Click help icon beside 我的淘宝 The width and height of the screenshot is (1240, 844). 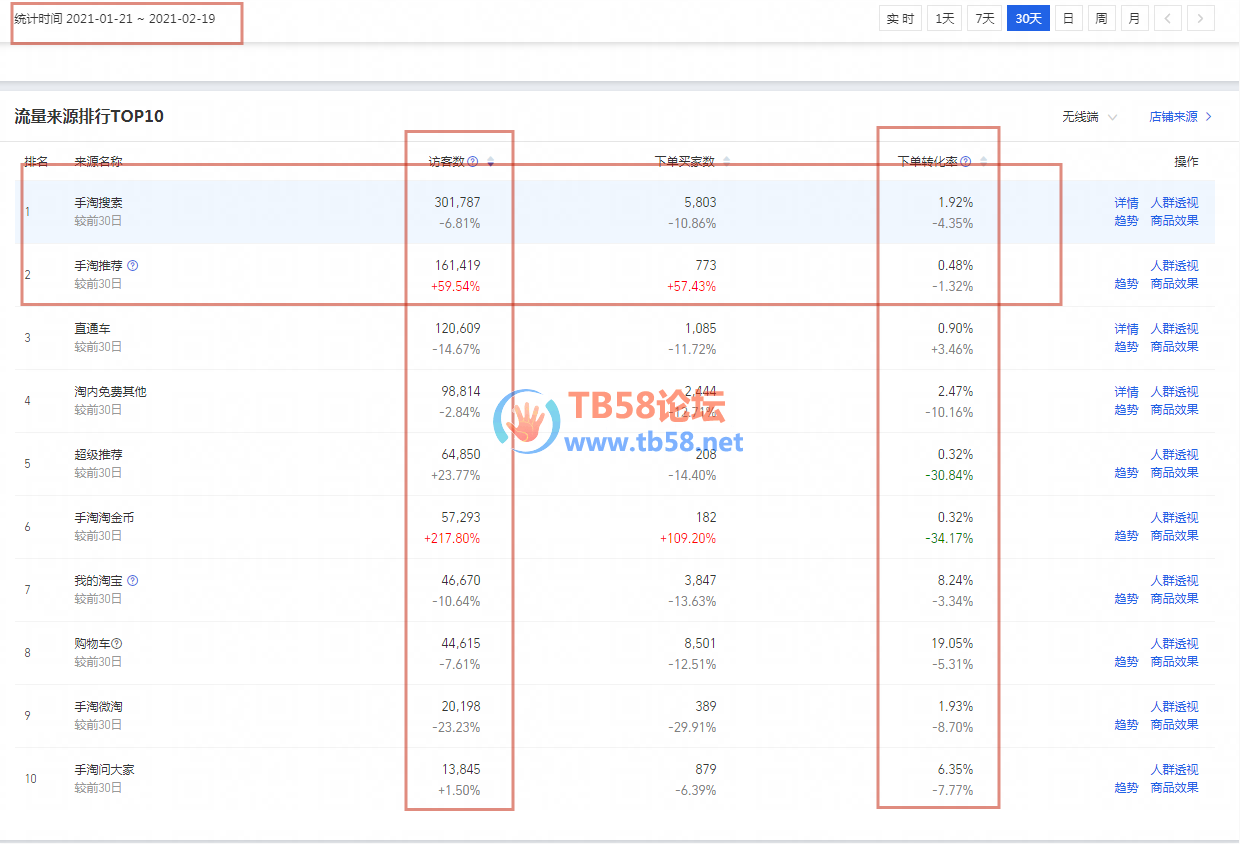pos(133,581)
